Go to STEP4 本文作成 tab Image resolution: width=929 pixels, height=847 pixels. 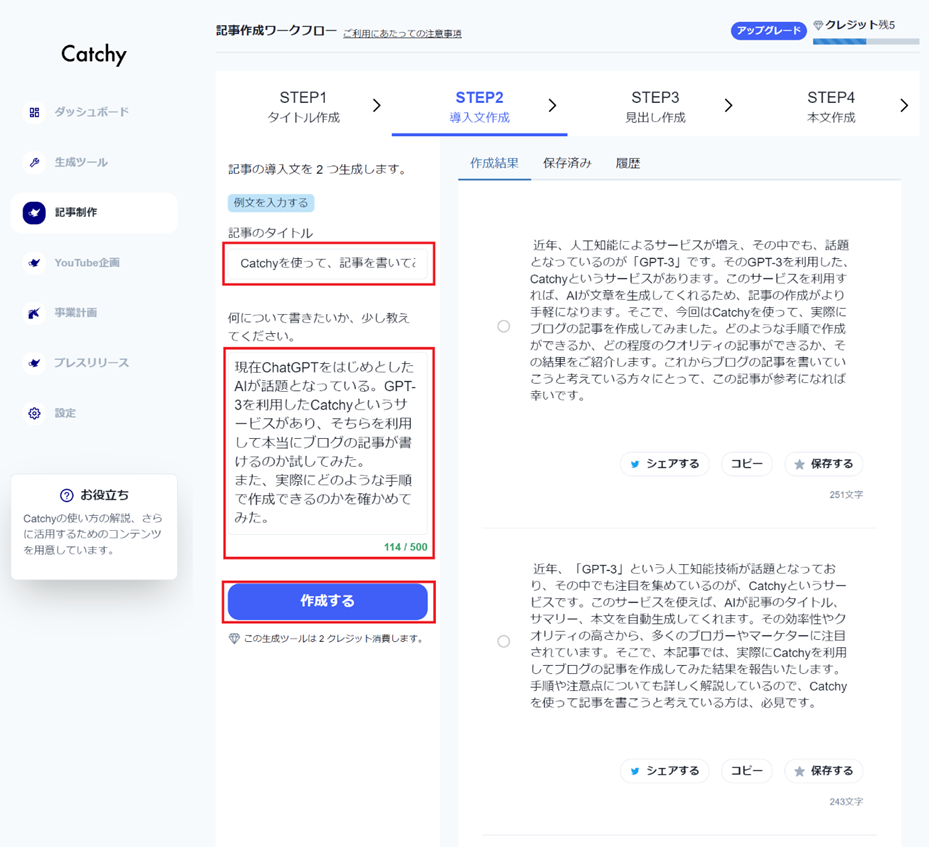pyautogui.click(x=831, y=107)
